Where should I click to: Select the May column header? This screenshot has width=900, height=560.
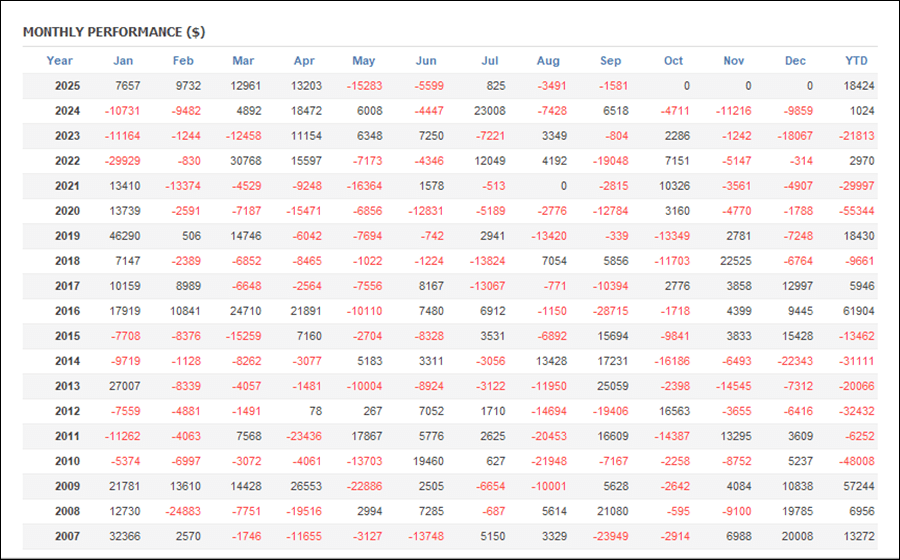[x=364, y=61]
